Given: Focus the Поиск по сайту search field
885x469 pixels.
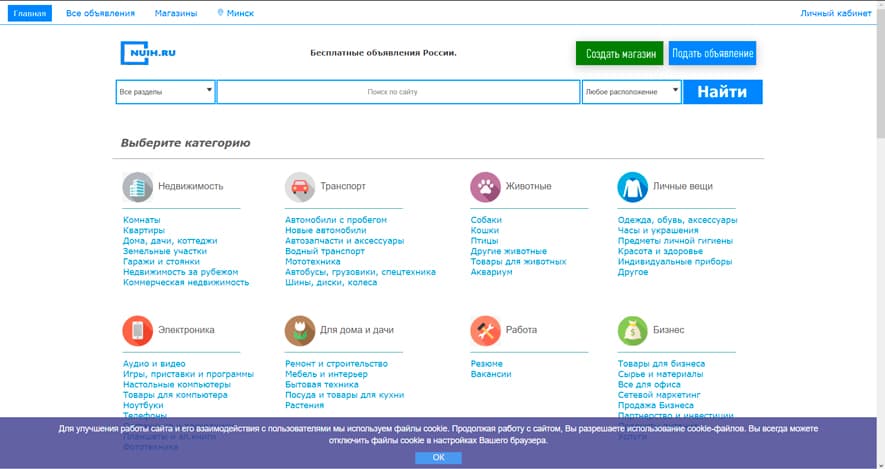Looking at the screenshot, I should coord(398,92).
